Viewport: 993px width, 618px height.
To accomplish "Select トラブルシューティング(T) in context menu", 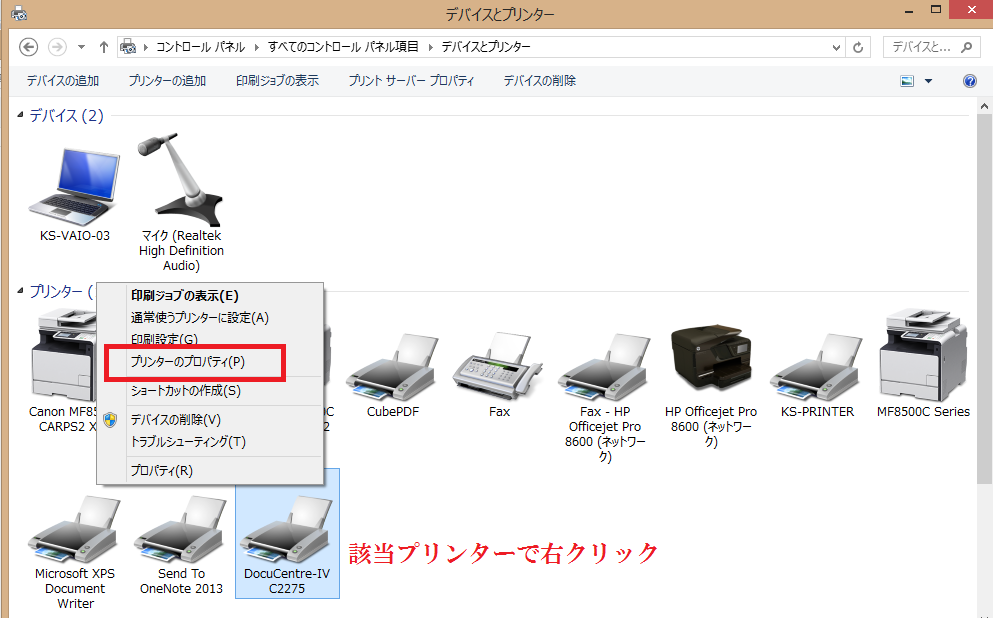I will coord(188,441).
